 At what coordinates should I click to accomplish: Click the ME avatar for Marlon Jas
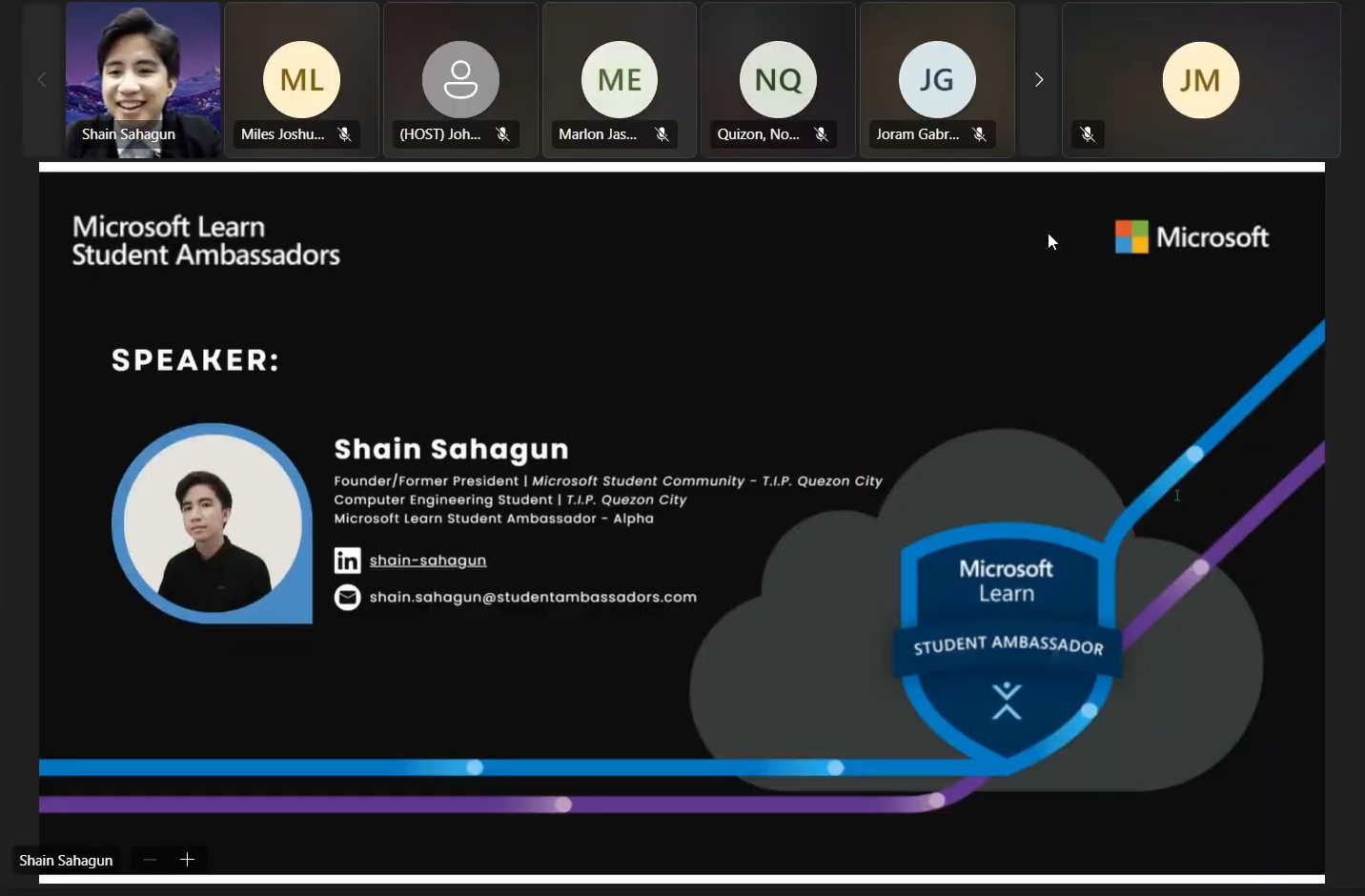point(620,79)
